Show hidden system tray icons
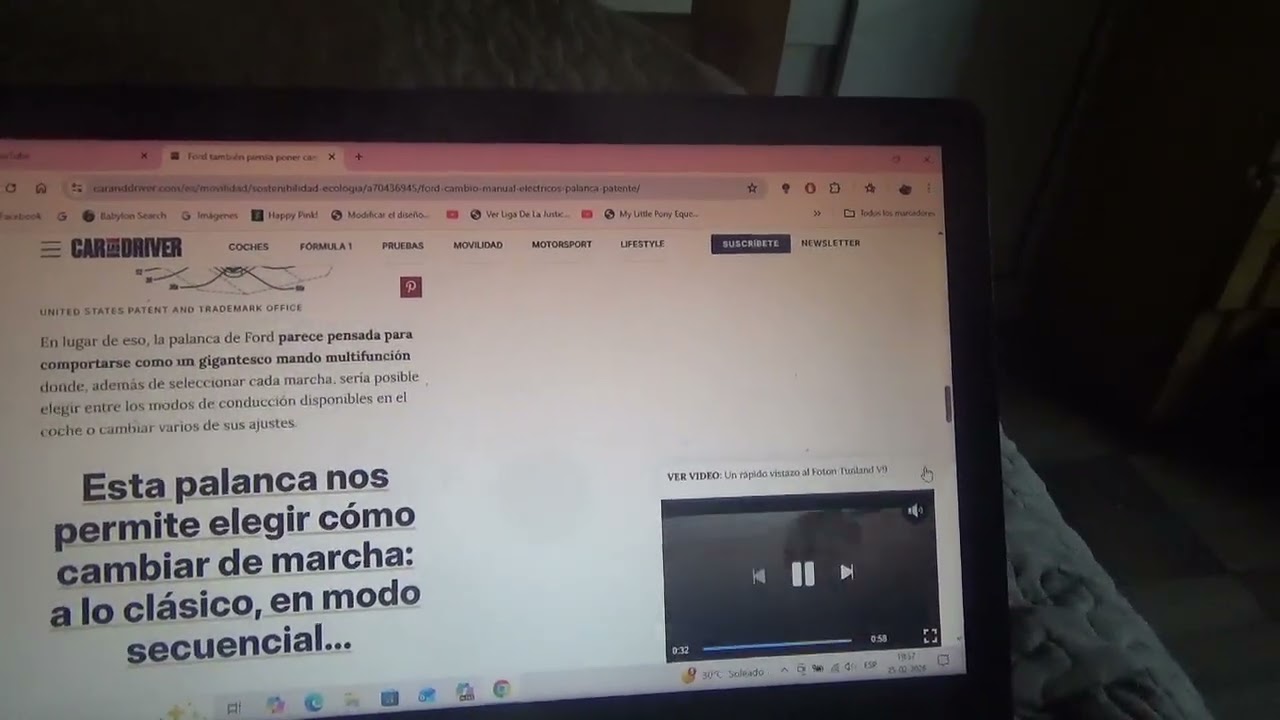1280x720 pixels. [x=784, y=669]
